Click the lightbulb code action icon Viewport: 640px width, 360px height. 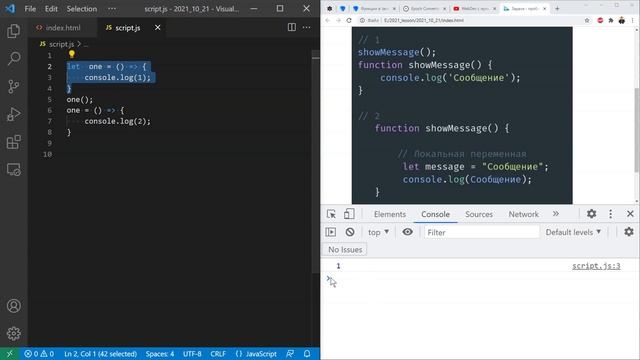[72, 54]
